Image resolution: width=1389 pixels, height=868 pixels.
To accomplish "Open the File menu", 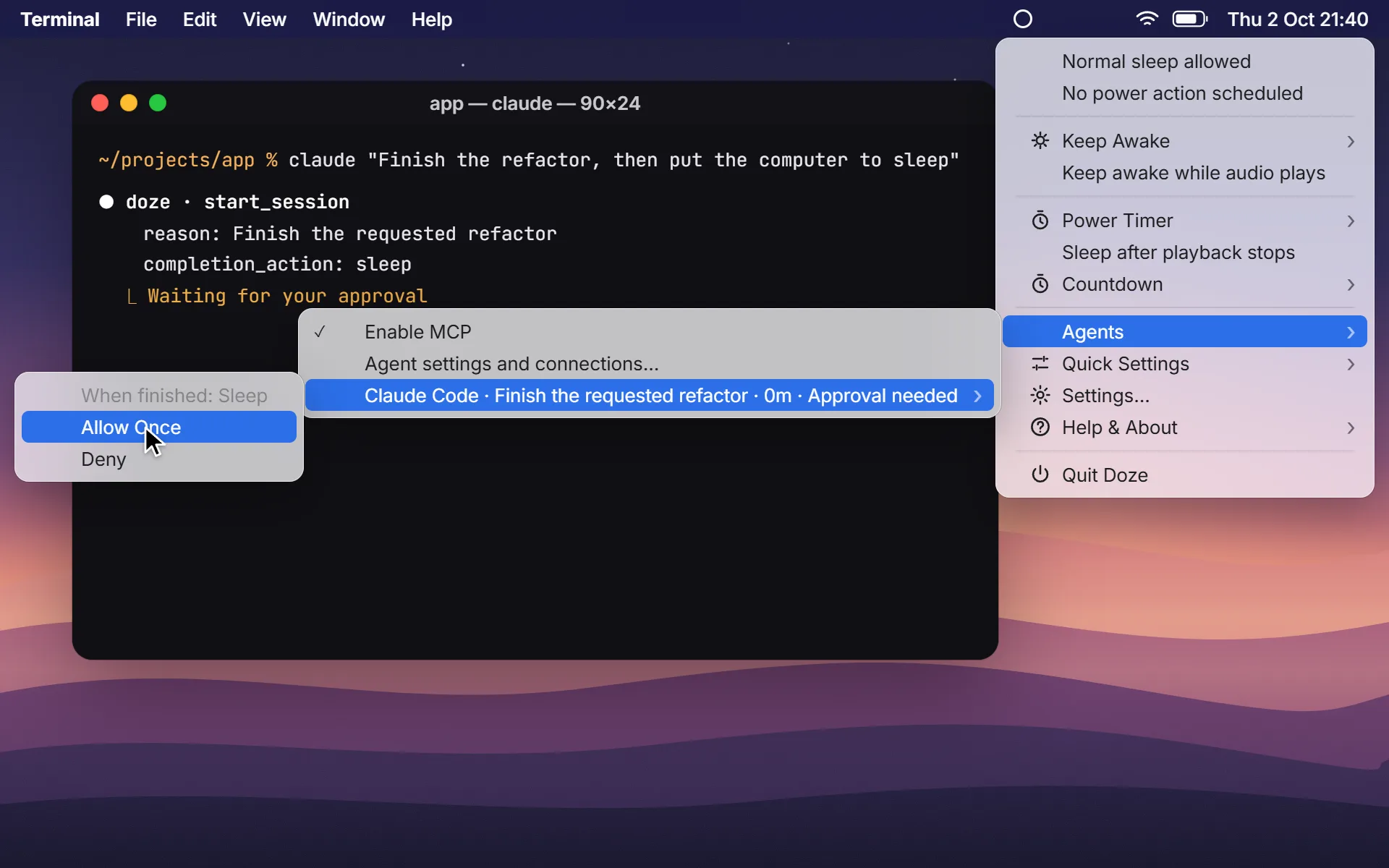I will point(141,20).
